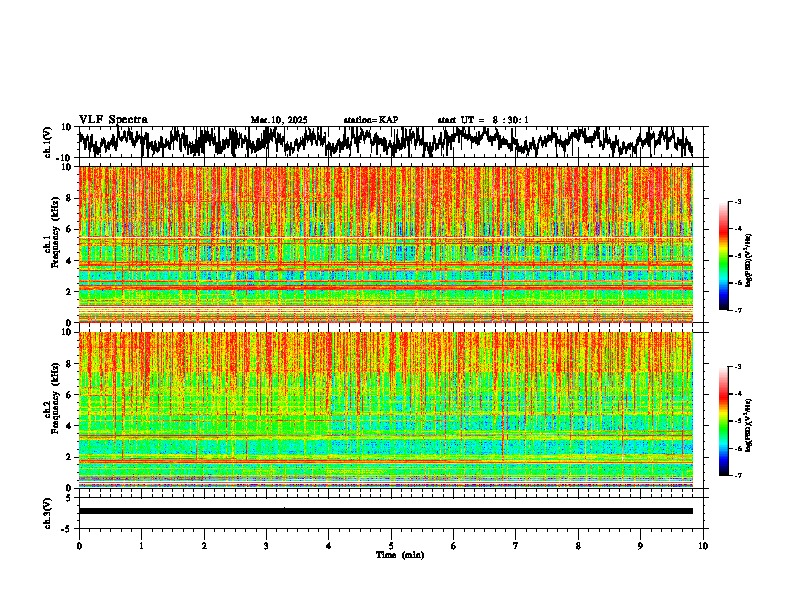The image size is (792, 612).
Task: Click the '-3' label on ch.1 color scale
Action: pos(737,201)
